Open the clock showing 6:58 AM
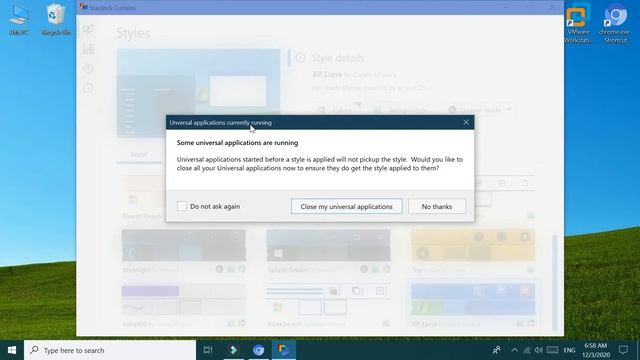The image size is (640, 360). click(x=596, y=350)
